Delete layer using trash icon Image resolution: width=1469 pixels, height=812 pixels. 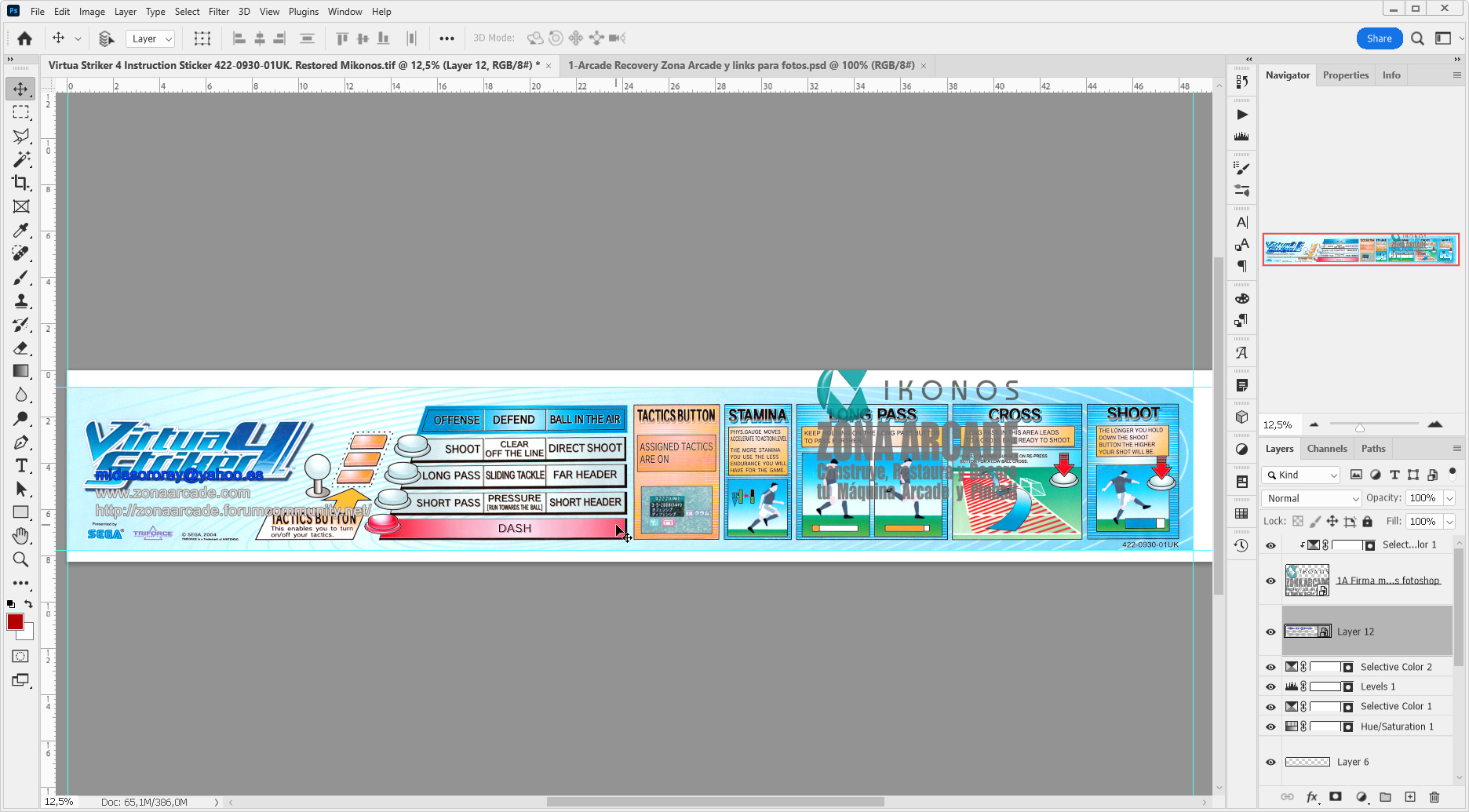[1434, 797]
